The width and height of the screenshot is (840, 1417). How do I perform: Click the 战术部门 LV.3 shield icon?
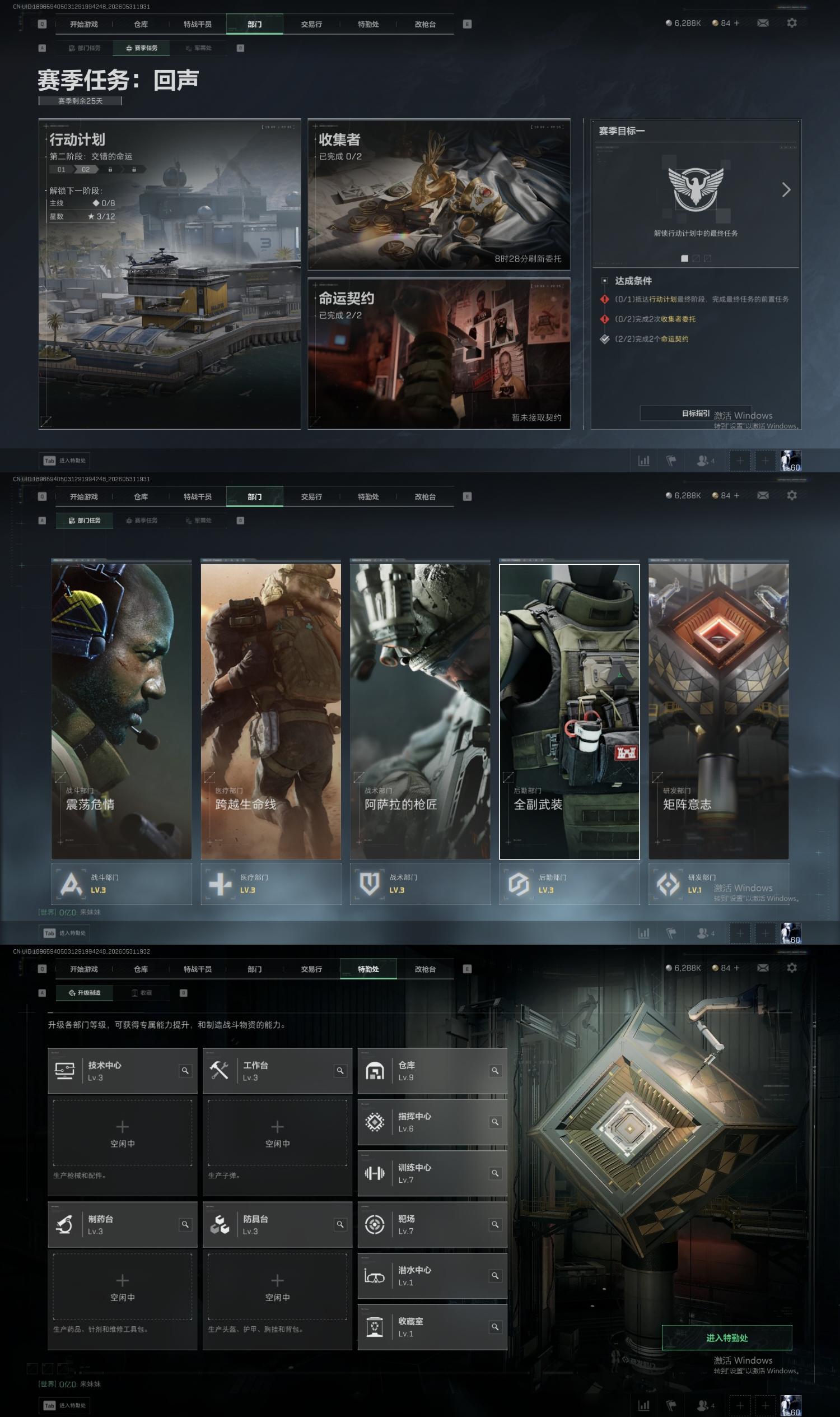[x=370, y=884]
